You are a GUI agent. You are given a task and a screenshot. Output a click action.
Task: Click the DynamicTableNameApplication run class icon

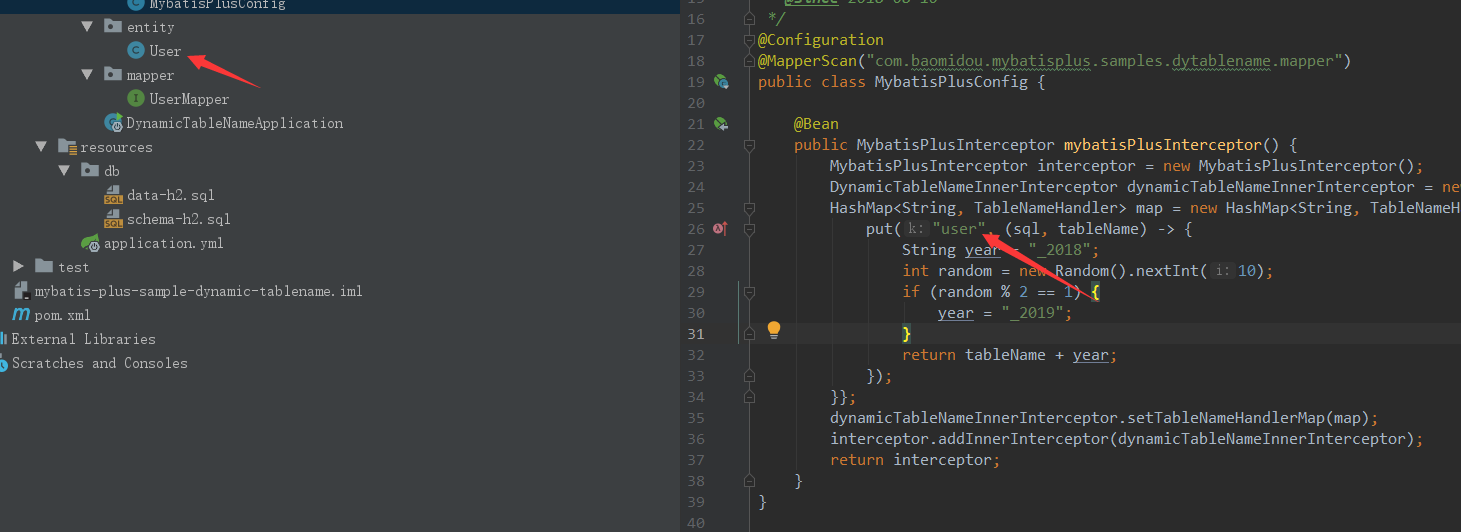[x=113, y=123]
